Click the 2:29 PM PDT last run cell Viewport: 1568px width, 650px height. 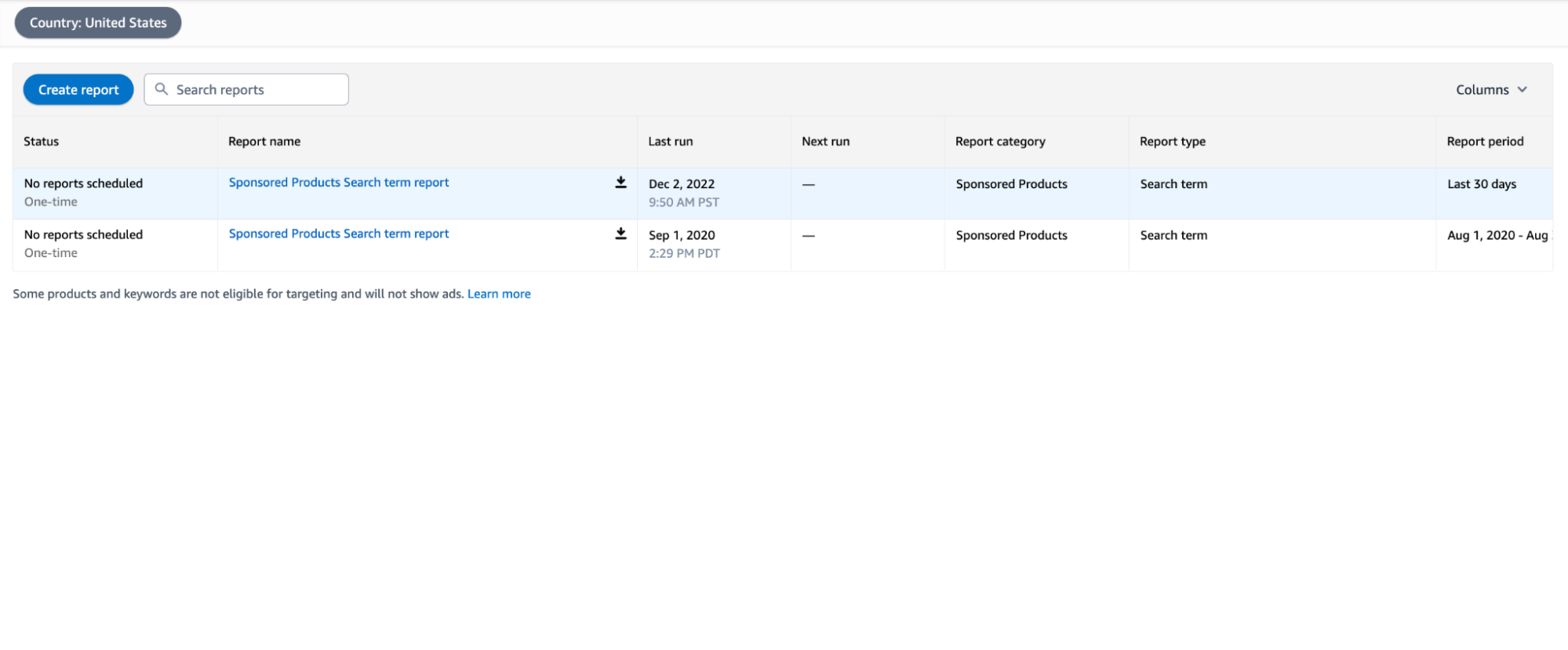click(x=684, y=253)
